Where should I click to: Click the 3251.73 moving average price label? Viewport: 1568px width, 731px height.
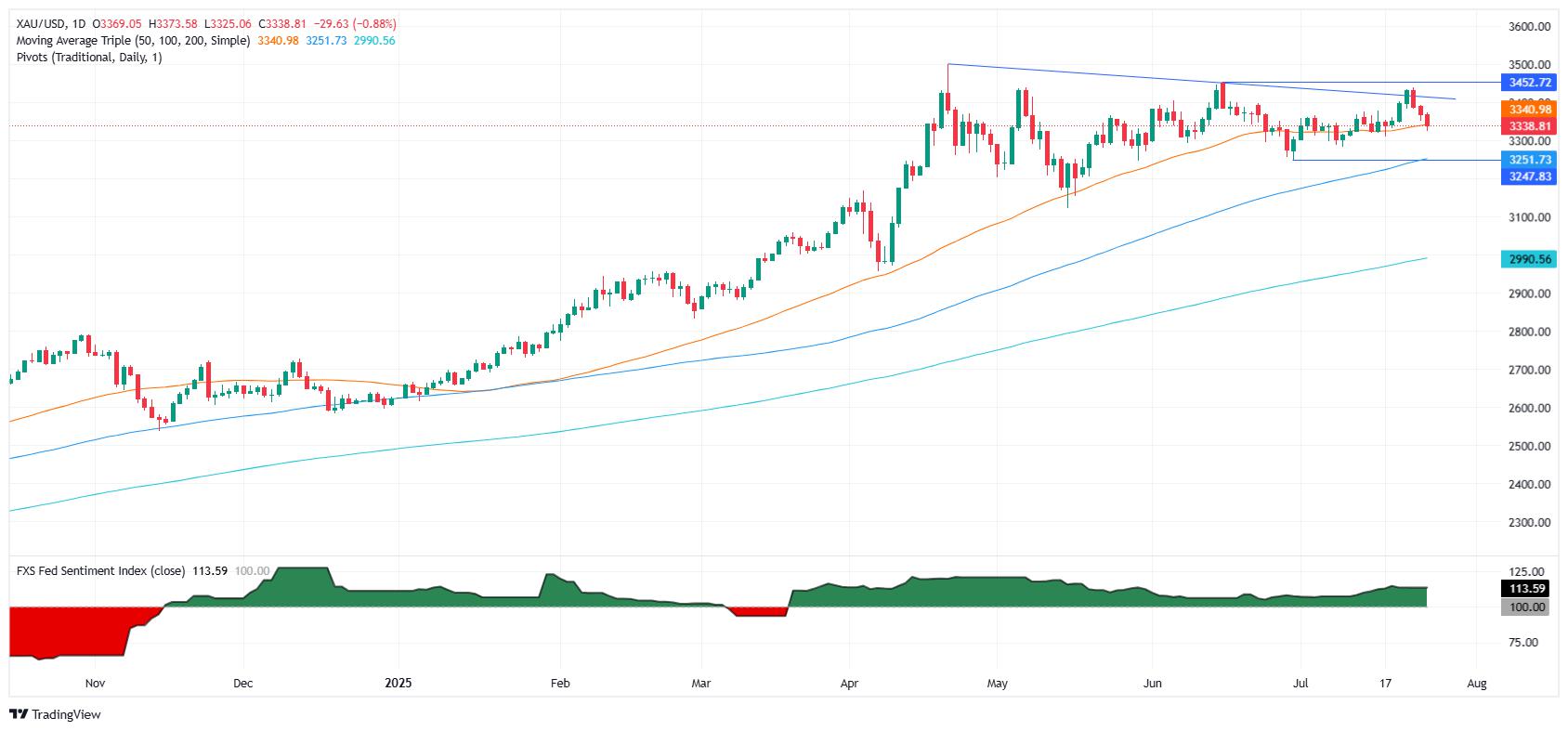[1528, 160]
